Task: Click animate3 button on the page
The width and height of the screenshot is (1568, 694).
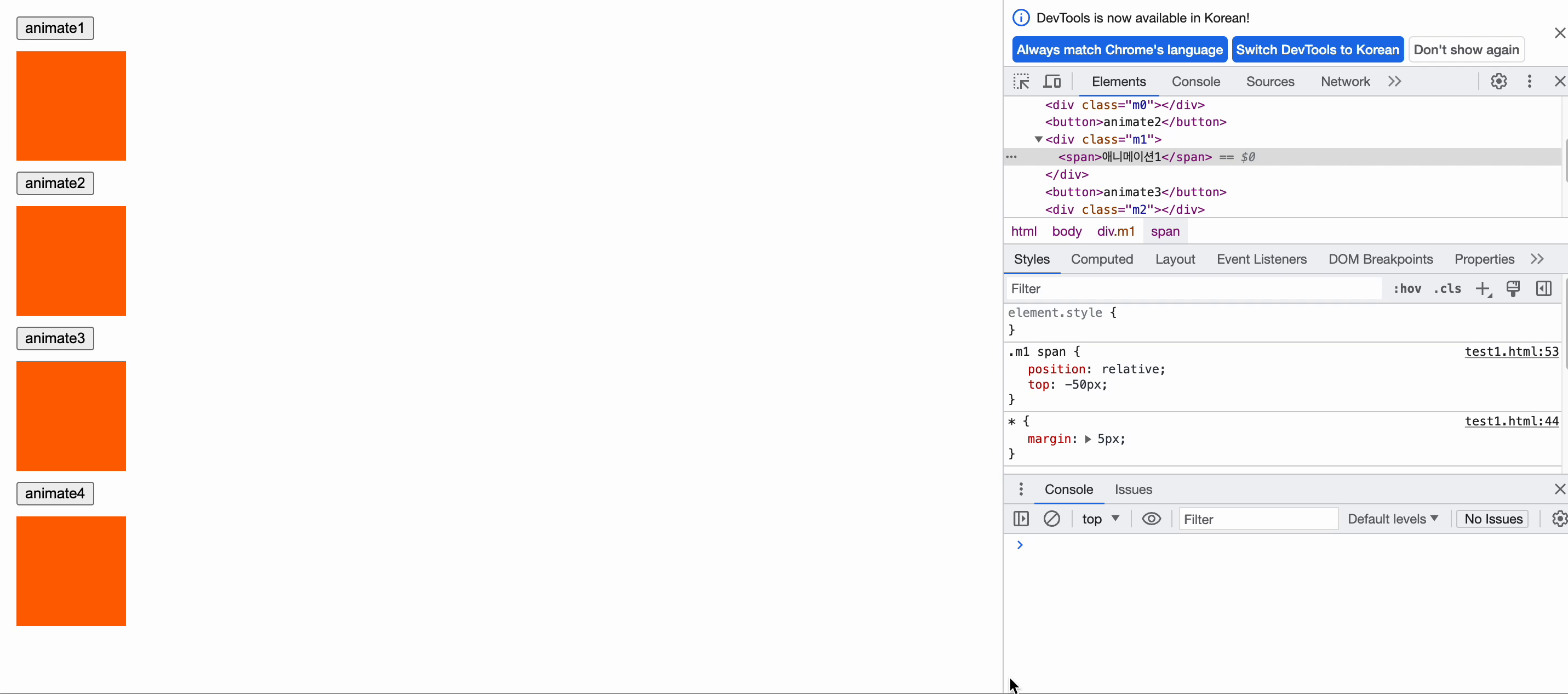Action: tap(54, 338)
